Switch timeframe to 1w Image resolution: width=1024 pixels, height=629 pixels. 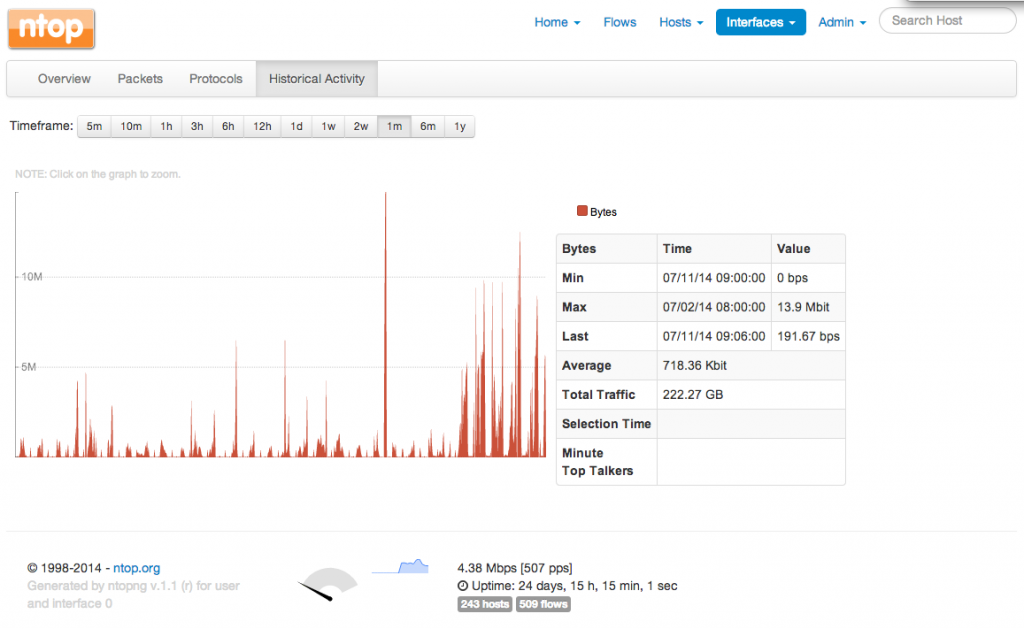(x=328, y=126)
